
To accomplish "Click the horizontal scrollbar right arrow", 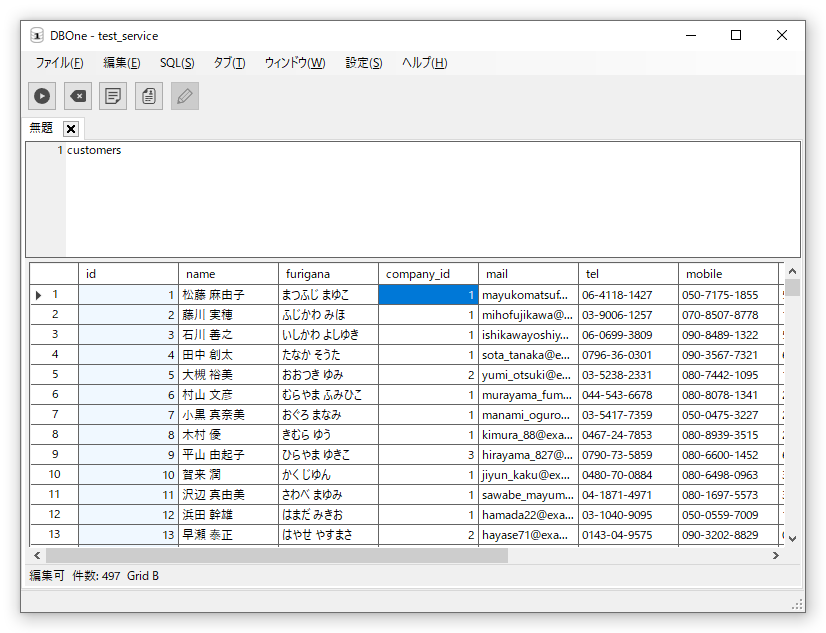I will (x=775, y=555).
